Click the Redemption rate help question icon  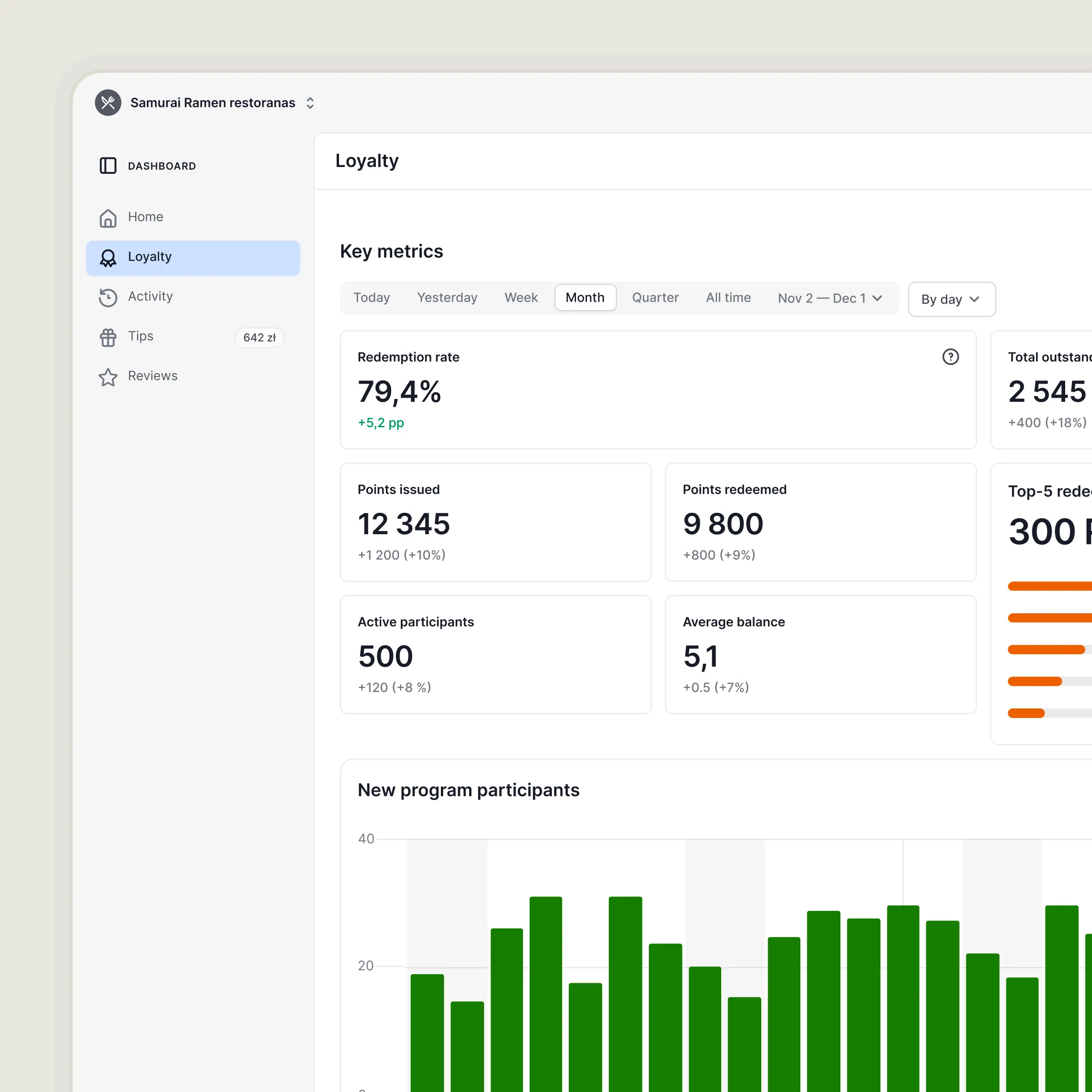pos(950,357)
